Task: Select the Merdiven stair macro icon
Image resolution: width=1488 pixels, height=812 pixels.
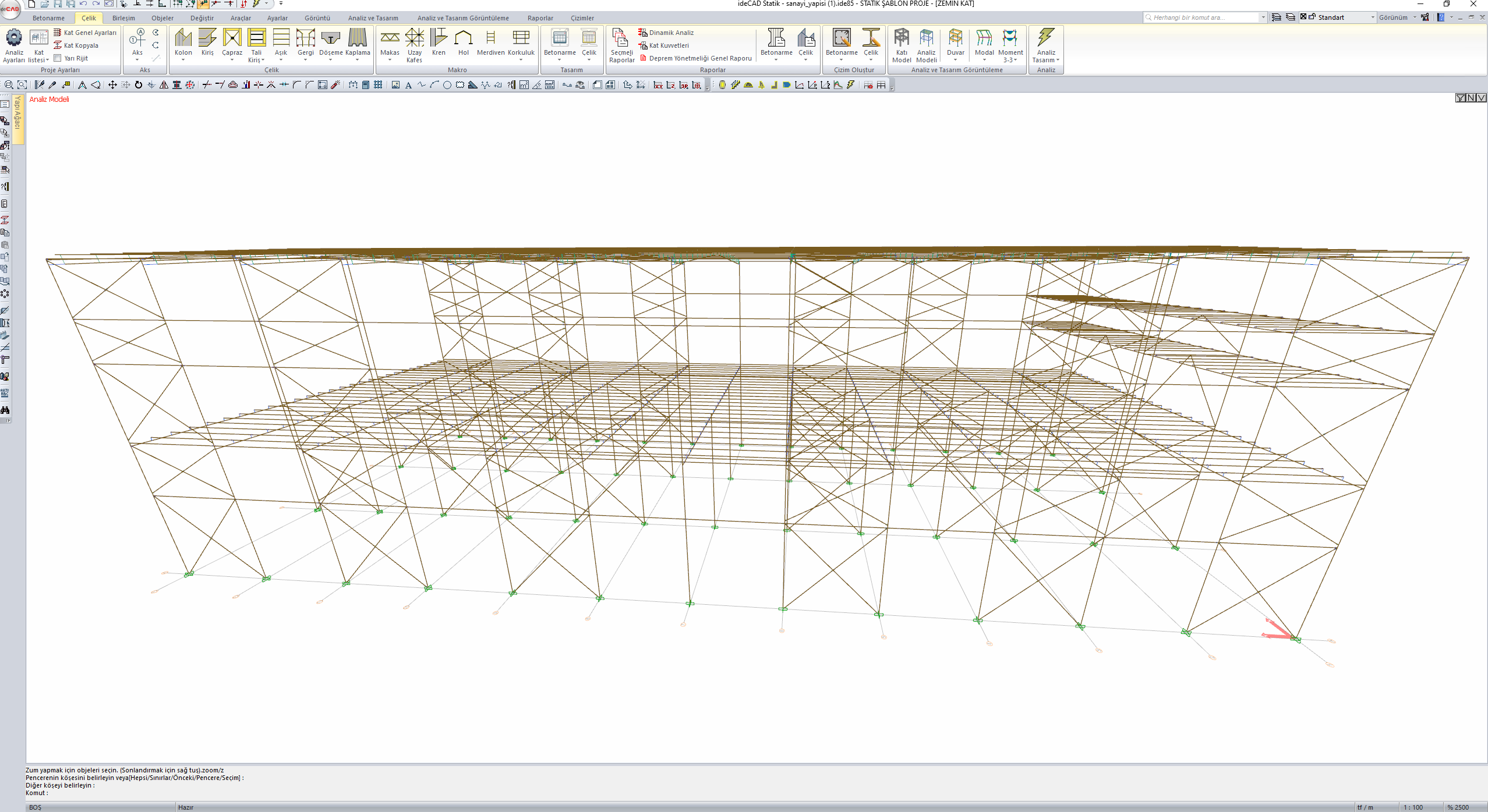Action: (x=490, y=38)
